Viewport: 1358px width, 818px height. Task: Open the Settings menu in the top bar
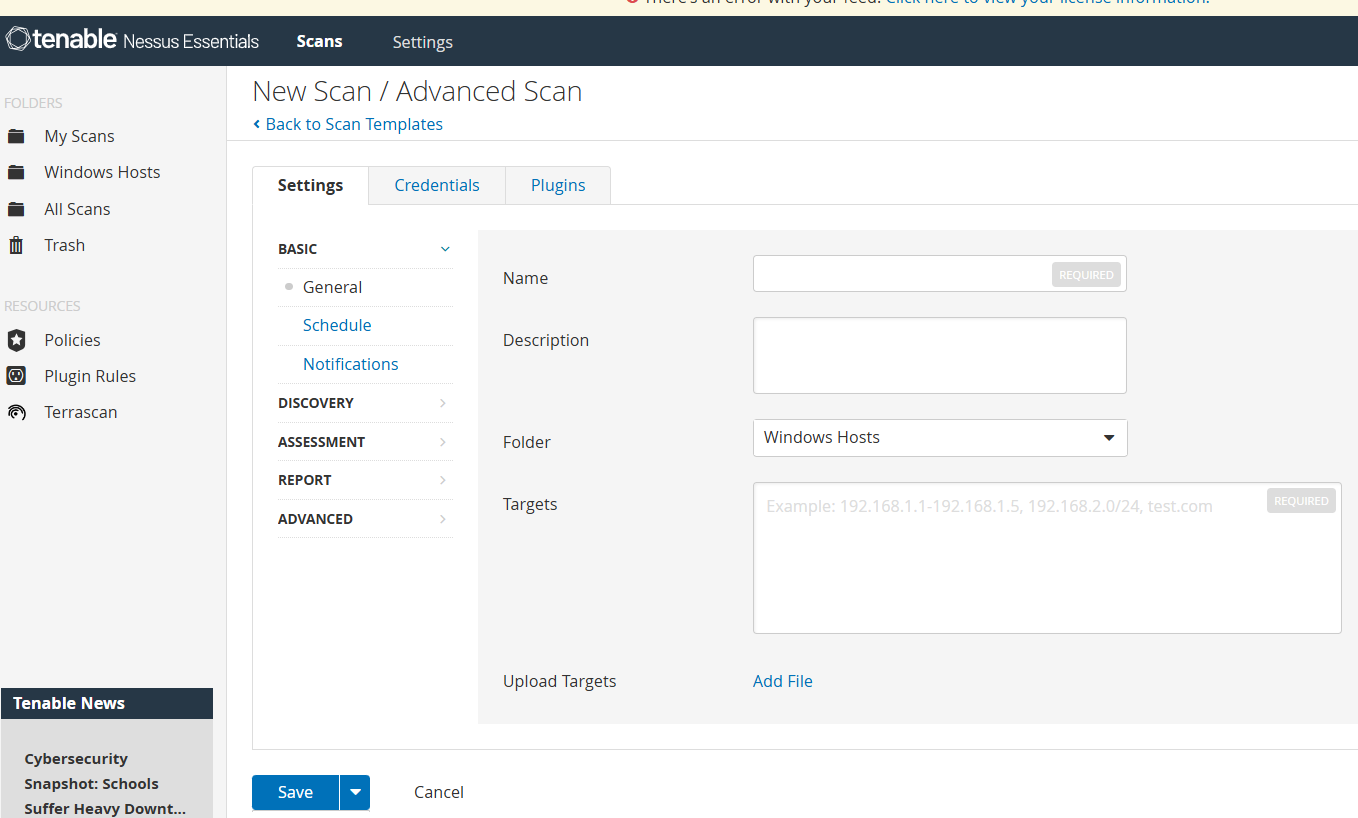(x=422, y=41)
